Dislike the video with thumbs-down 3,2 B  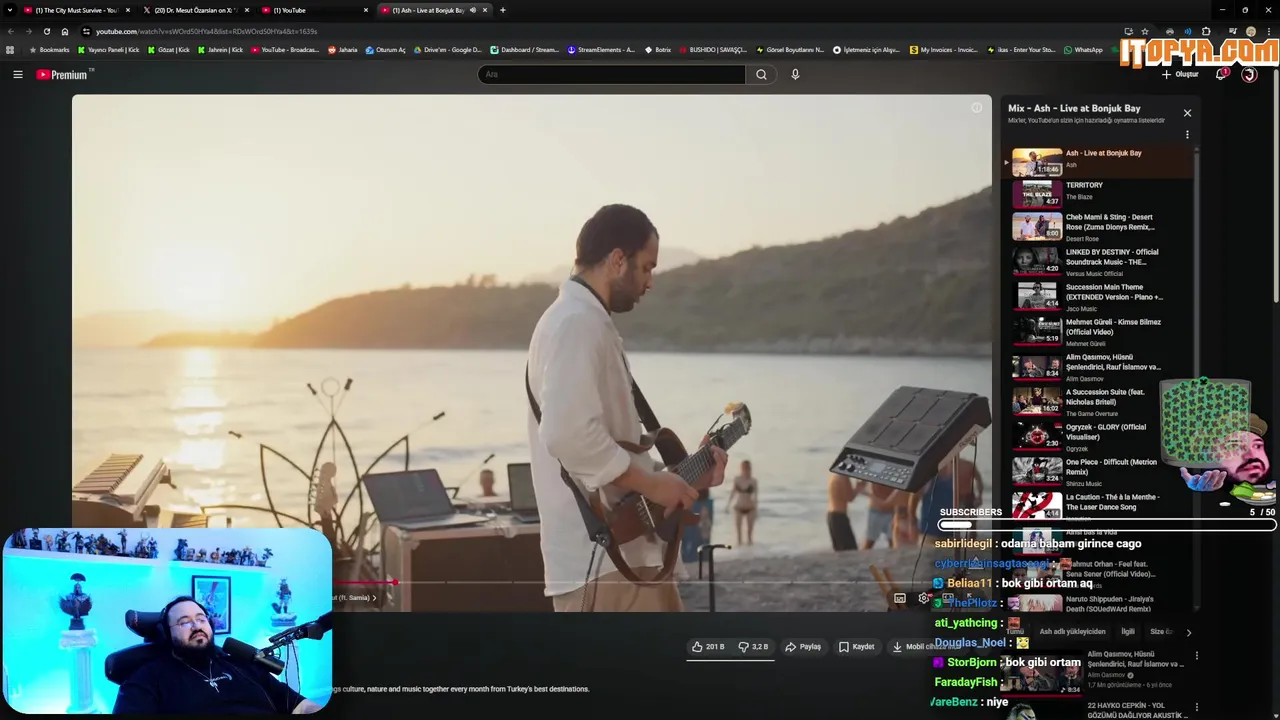pos(753,647)
